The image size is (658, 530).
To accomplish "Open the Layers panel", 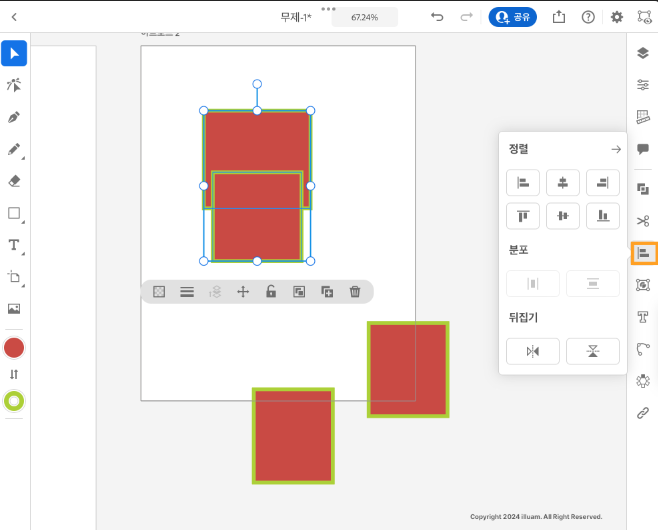I will click(x=642, y=53).
